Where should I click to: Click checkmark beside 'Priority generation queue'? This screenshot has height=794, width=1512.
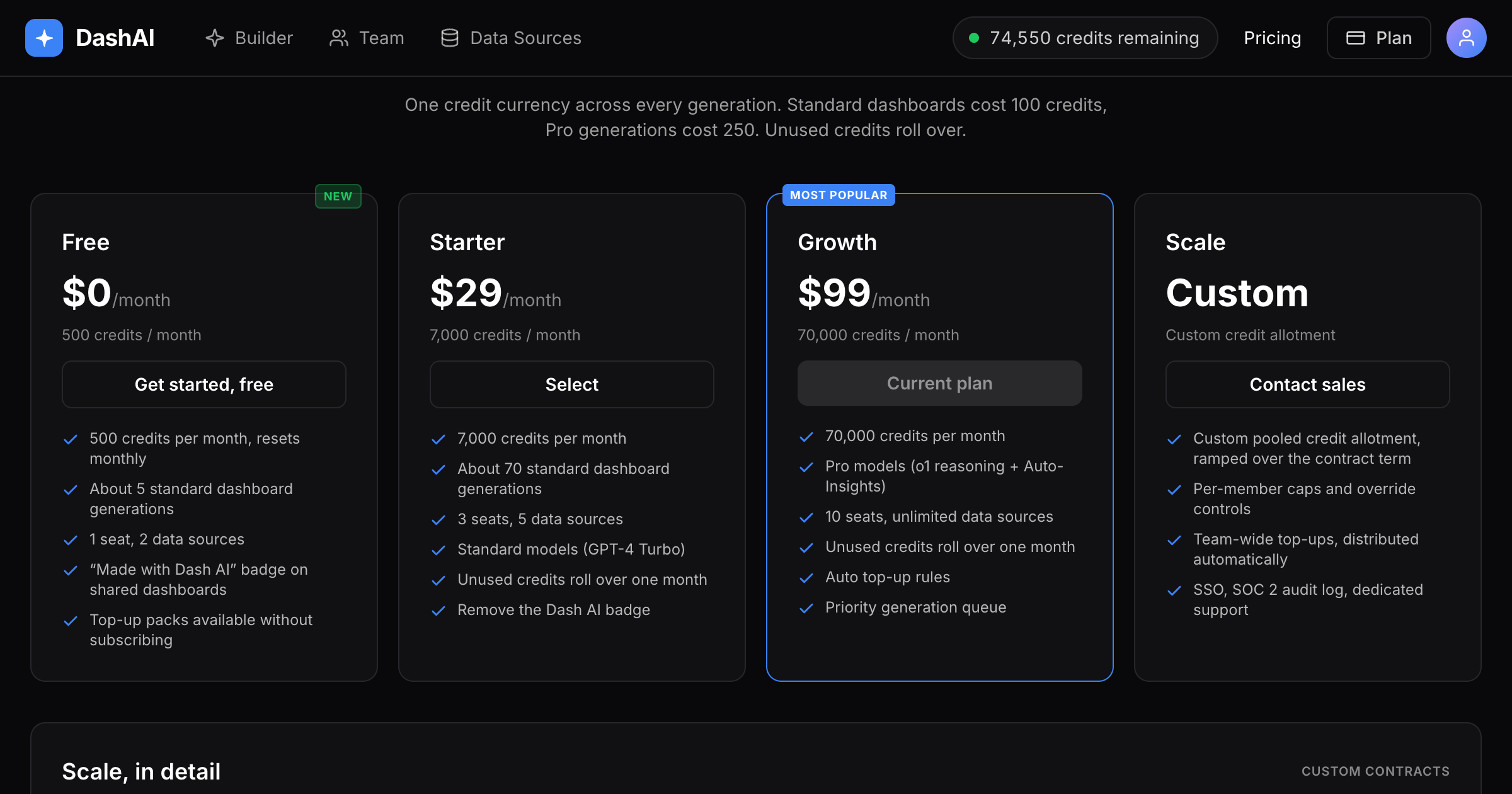(806, 608)
